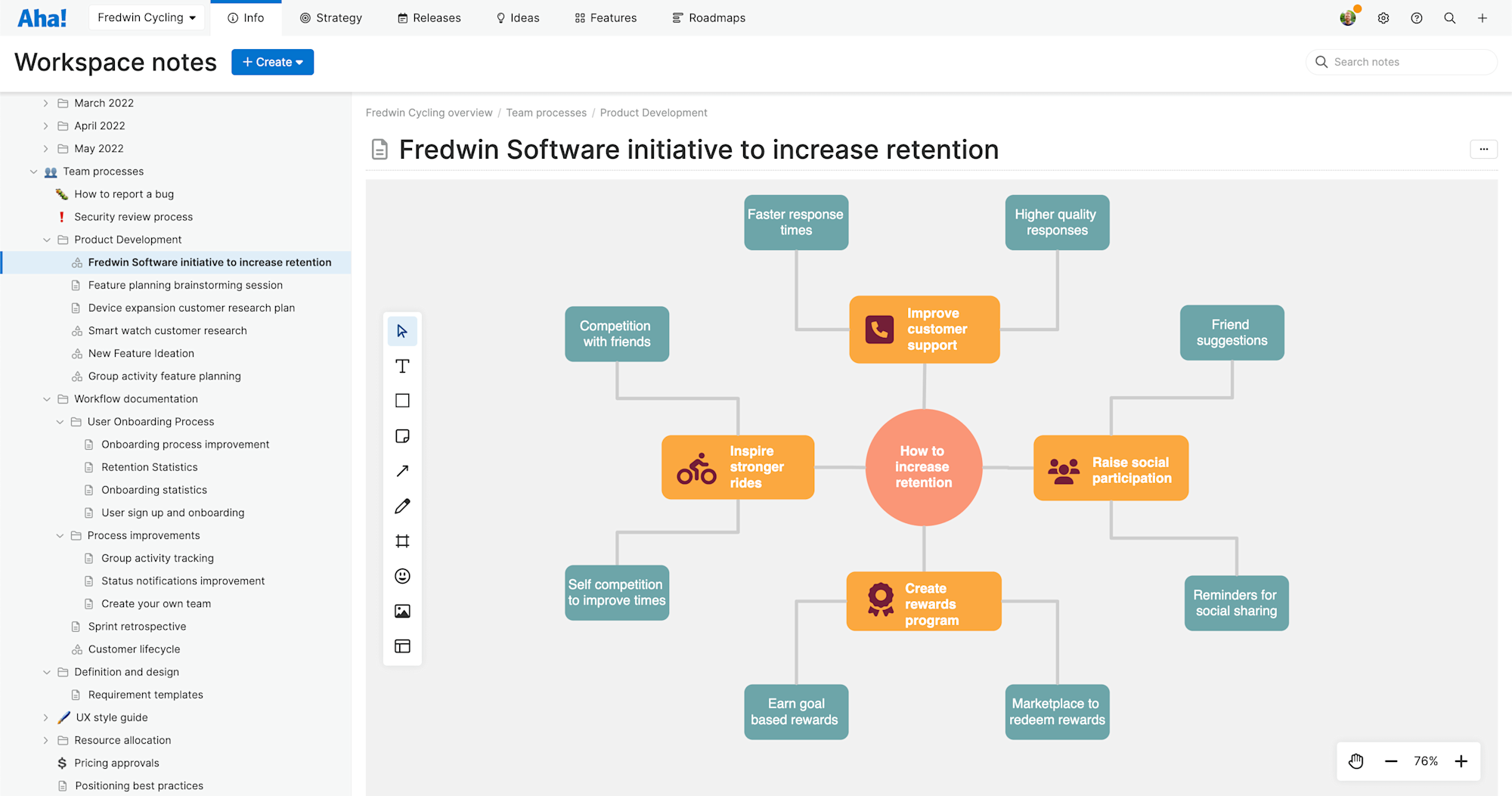Image resolution: width=1512 pixels, height=796 pixels.
Task: Click inside the Search notes field
Action: click(1401, 61)
